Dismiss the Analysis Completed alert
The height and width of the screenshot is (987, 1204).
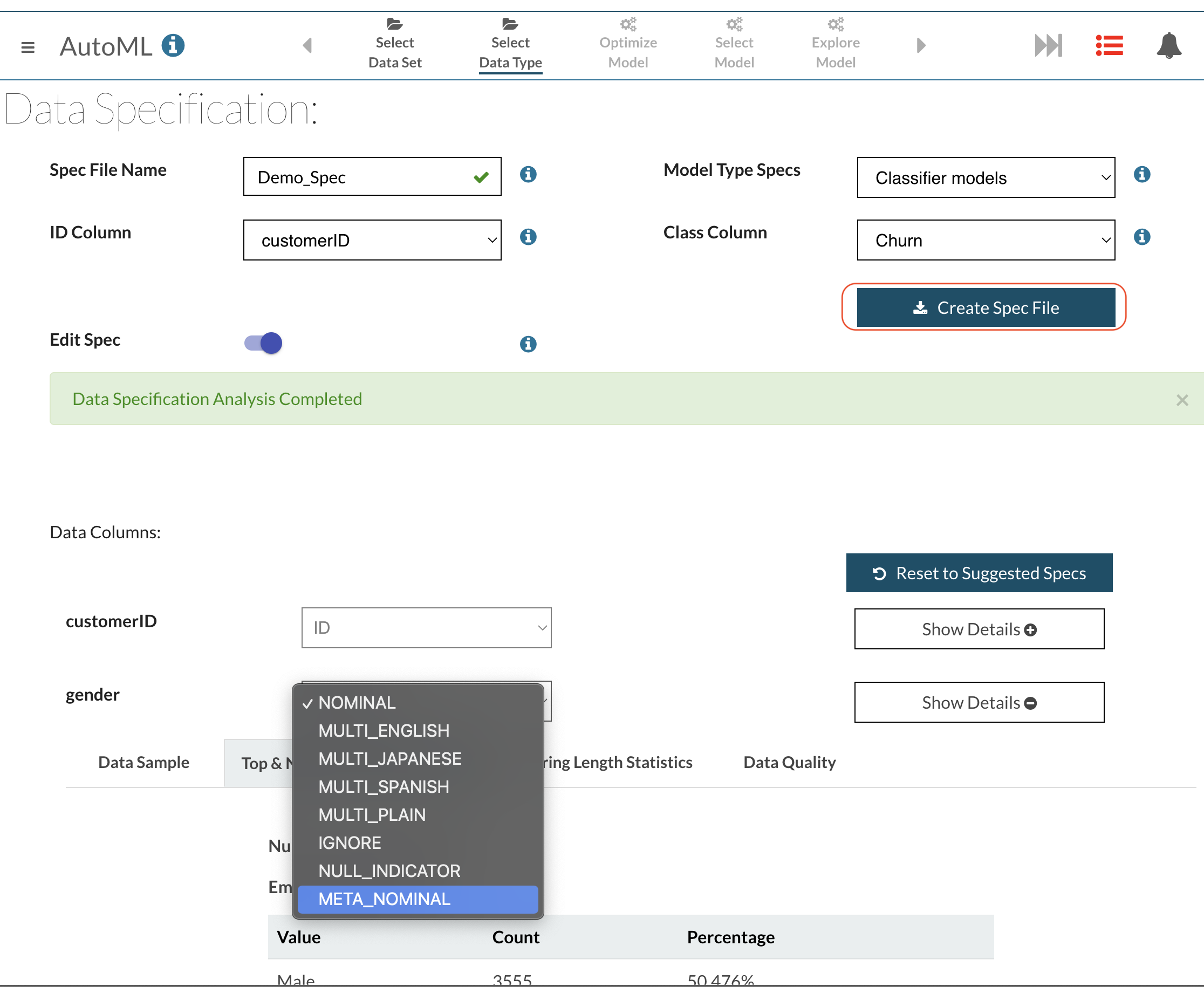tap(1182, 400)
